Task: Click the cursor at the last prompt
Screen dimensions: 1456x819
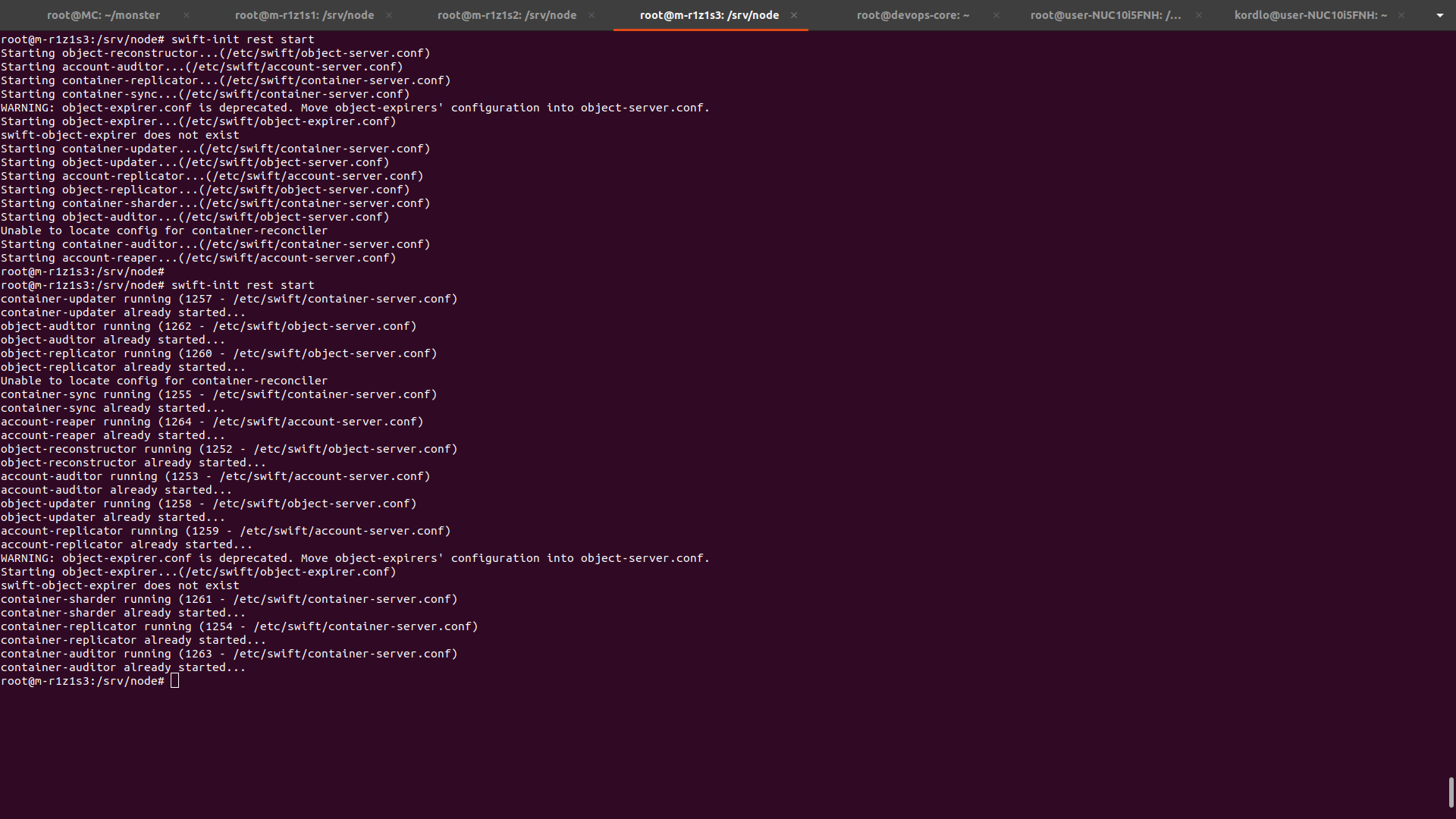Action: point(175,681)
